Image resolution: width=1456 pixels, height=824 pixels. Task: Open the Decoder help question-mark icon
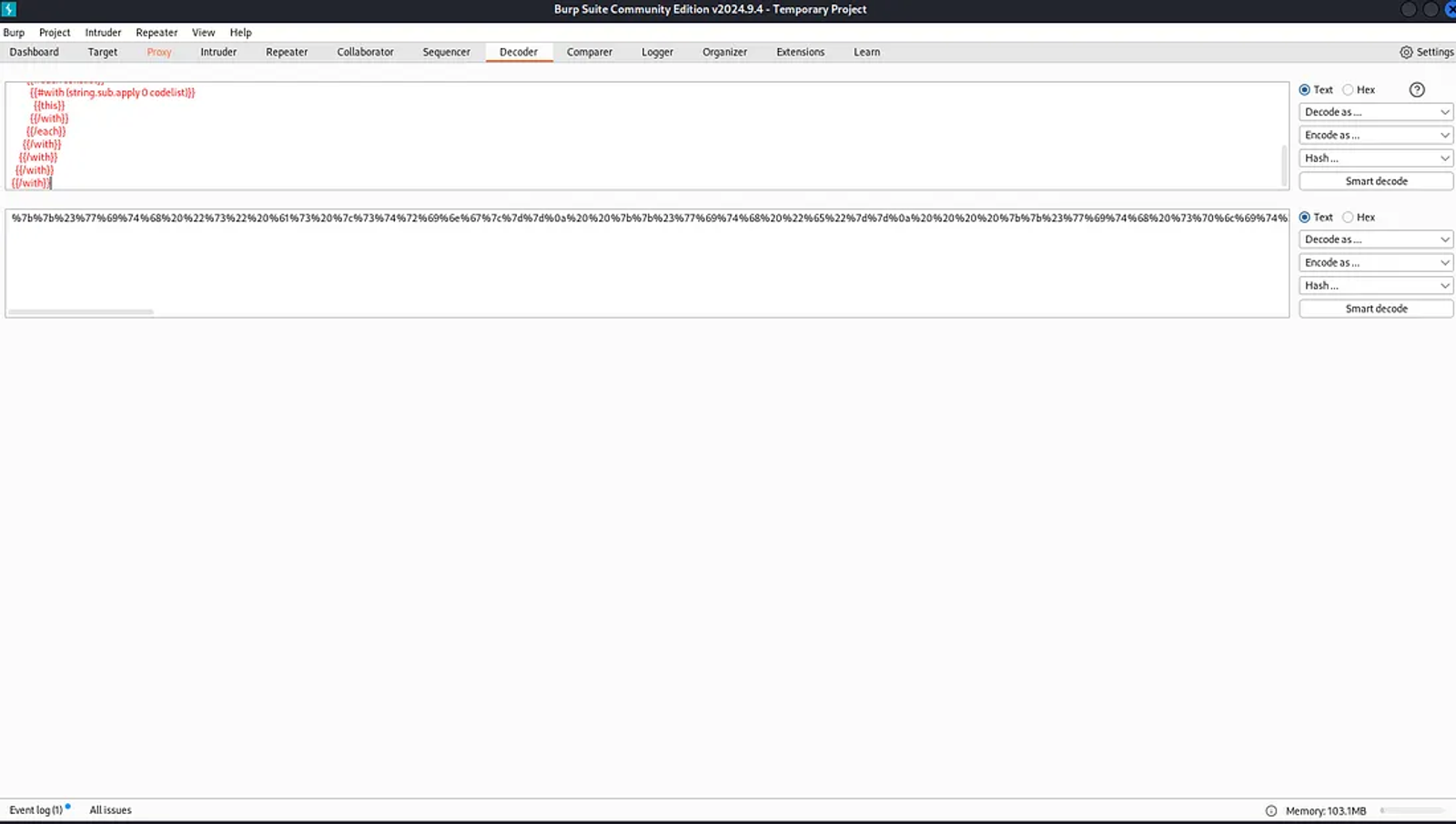click(x=1417, y=89)
